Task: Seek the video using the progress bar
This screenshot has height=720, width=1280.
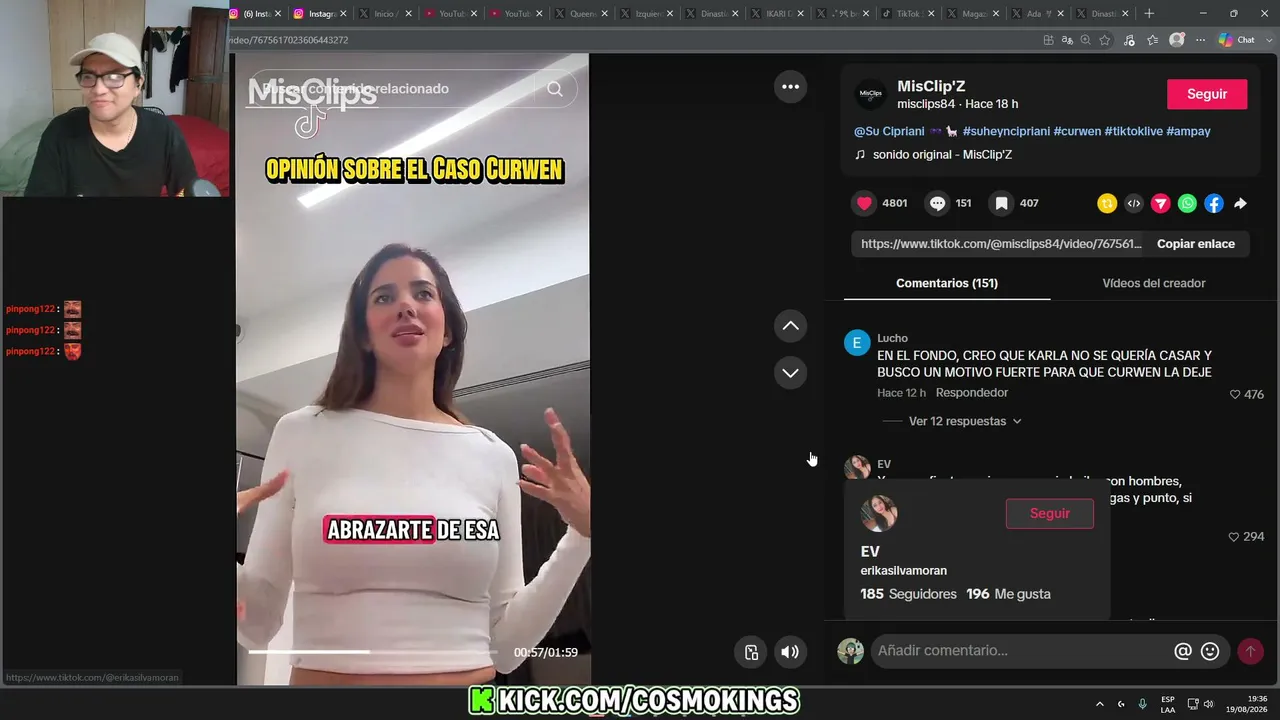Action: coord(373,652)
